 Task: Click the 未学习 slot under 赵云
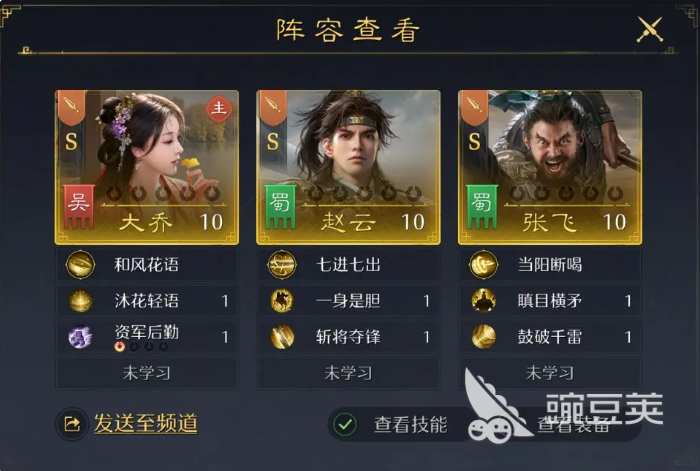348,373
